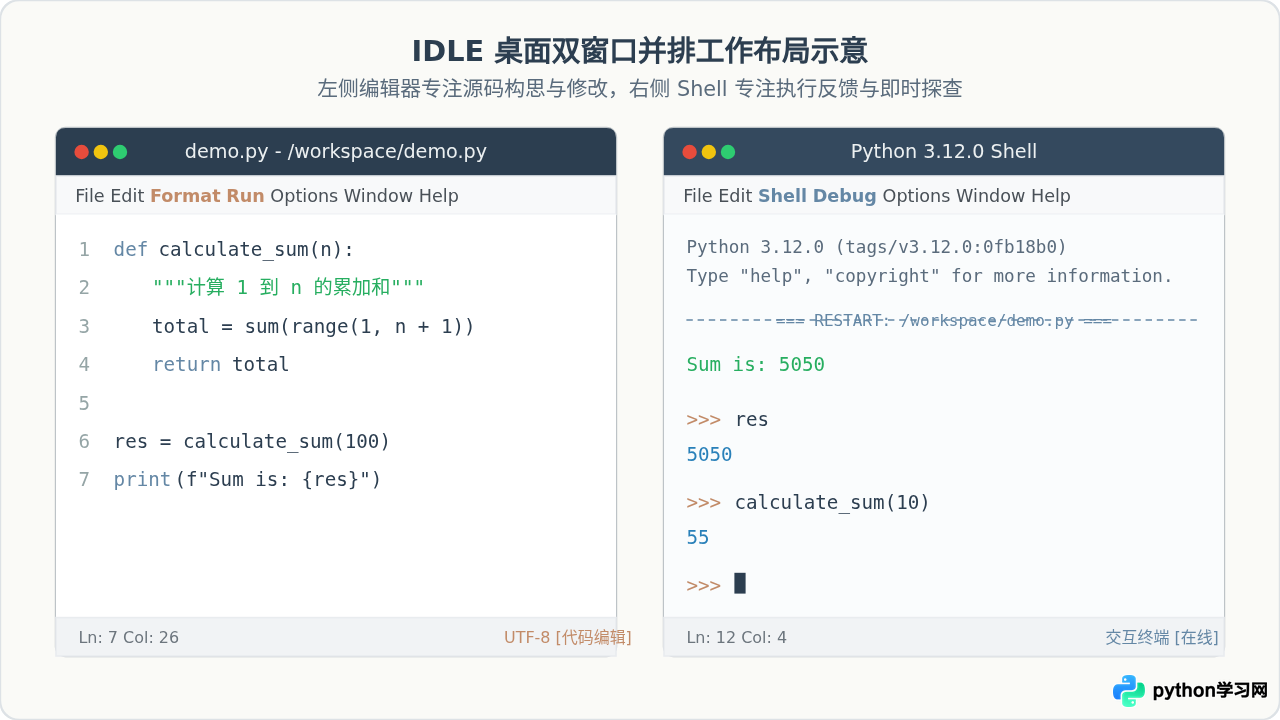Screen dimensions: 1280x720
Task: Open the File menu in the Shell window
Action: pos(698,196)
